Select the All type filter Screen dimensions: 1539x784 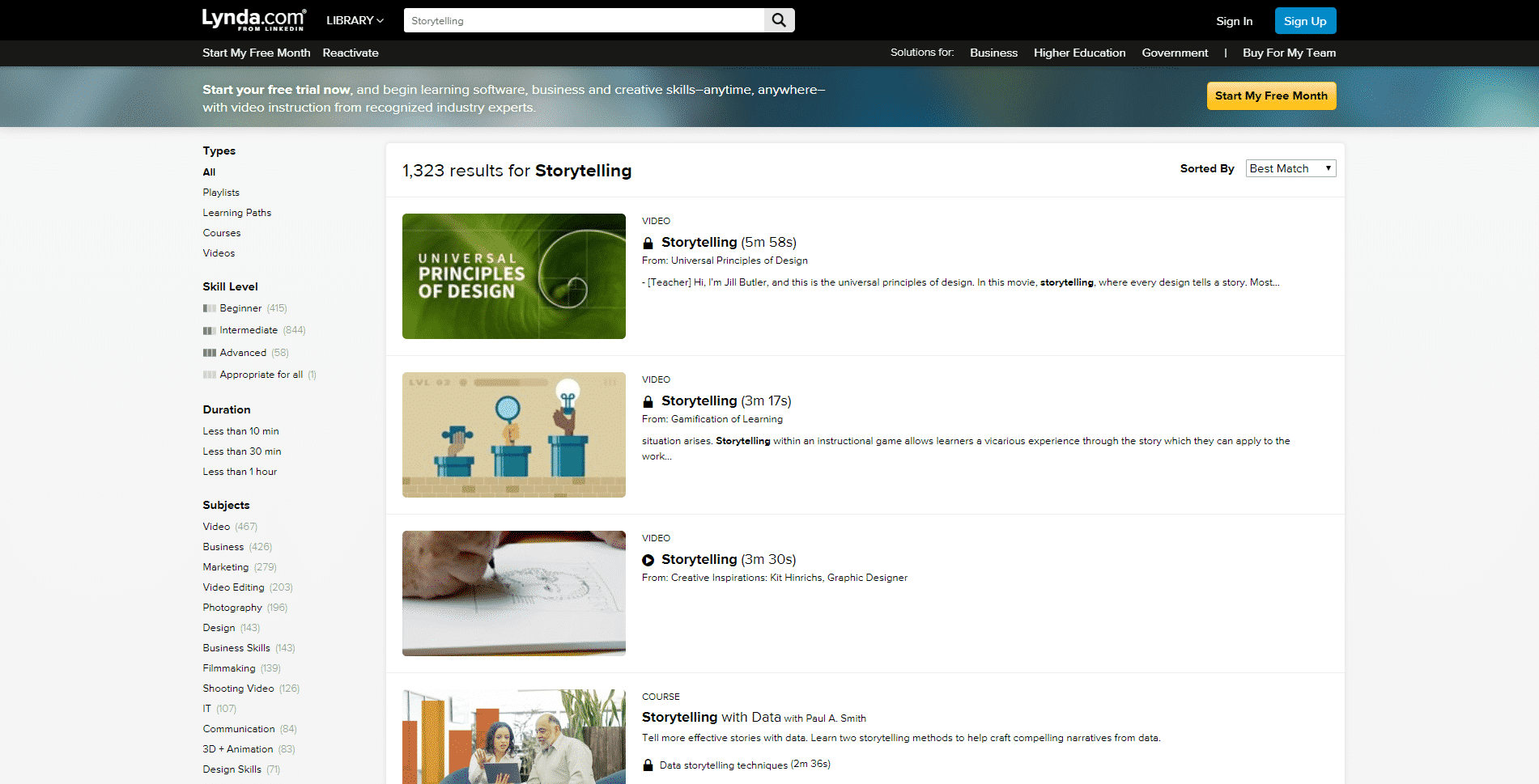209,172
